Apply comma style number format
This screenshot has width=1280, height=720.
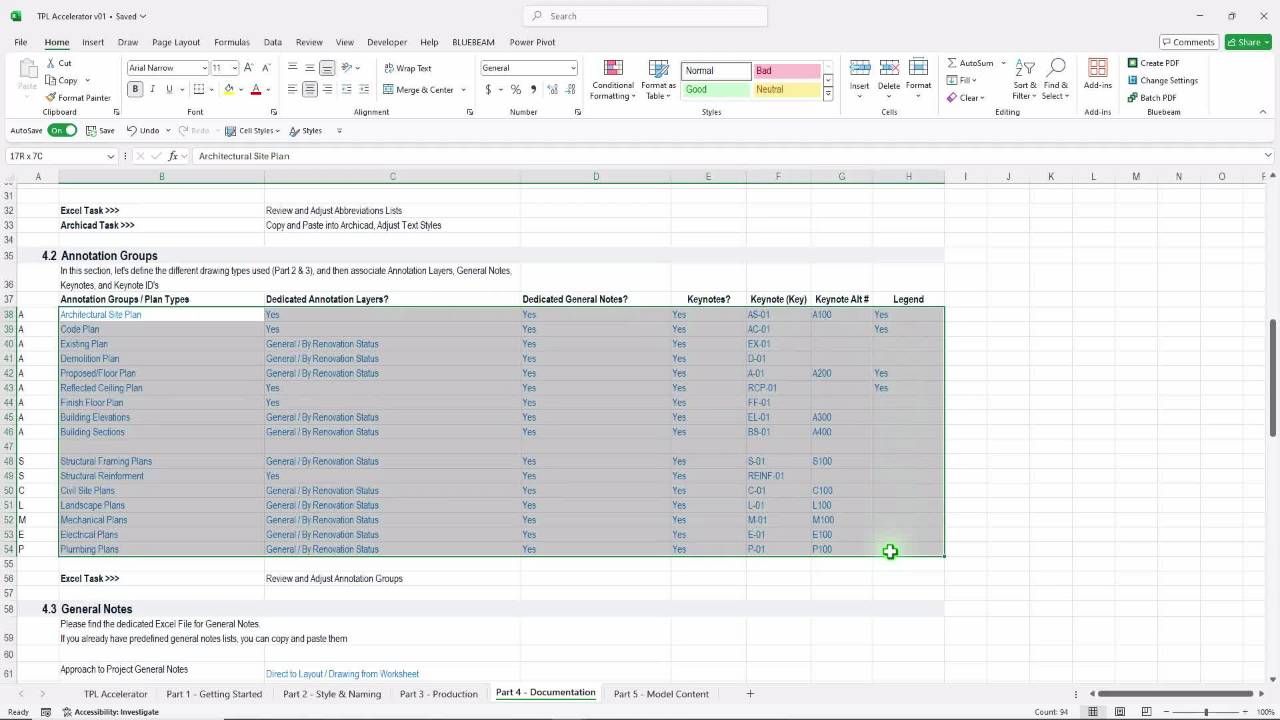pyautogui.click(x=533, y=90)
